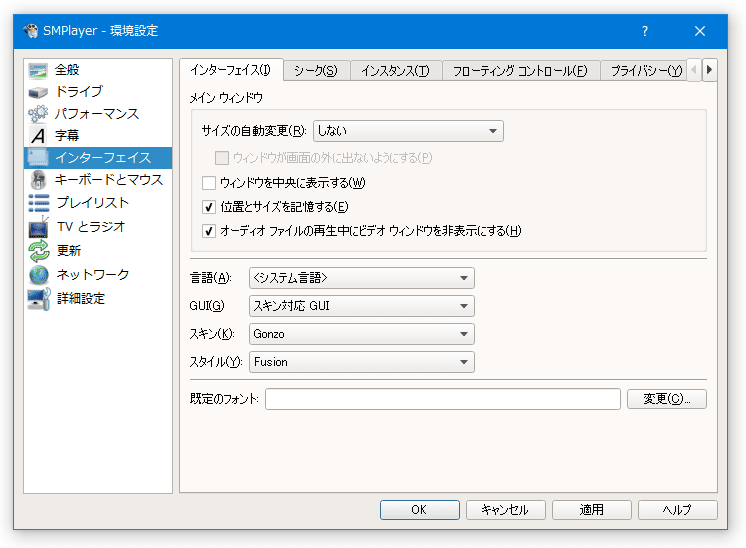Click the 字幕 subtitle letter A icon
Screen dimensions: 746x548
(38, 136)
